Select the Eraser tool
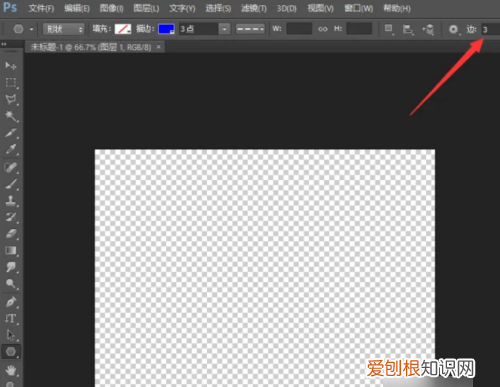The image size is (500, 387). coord(11,234)
